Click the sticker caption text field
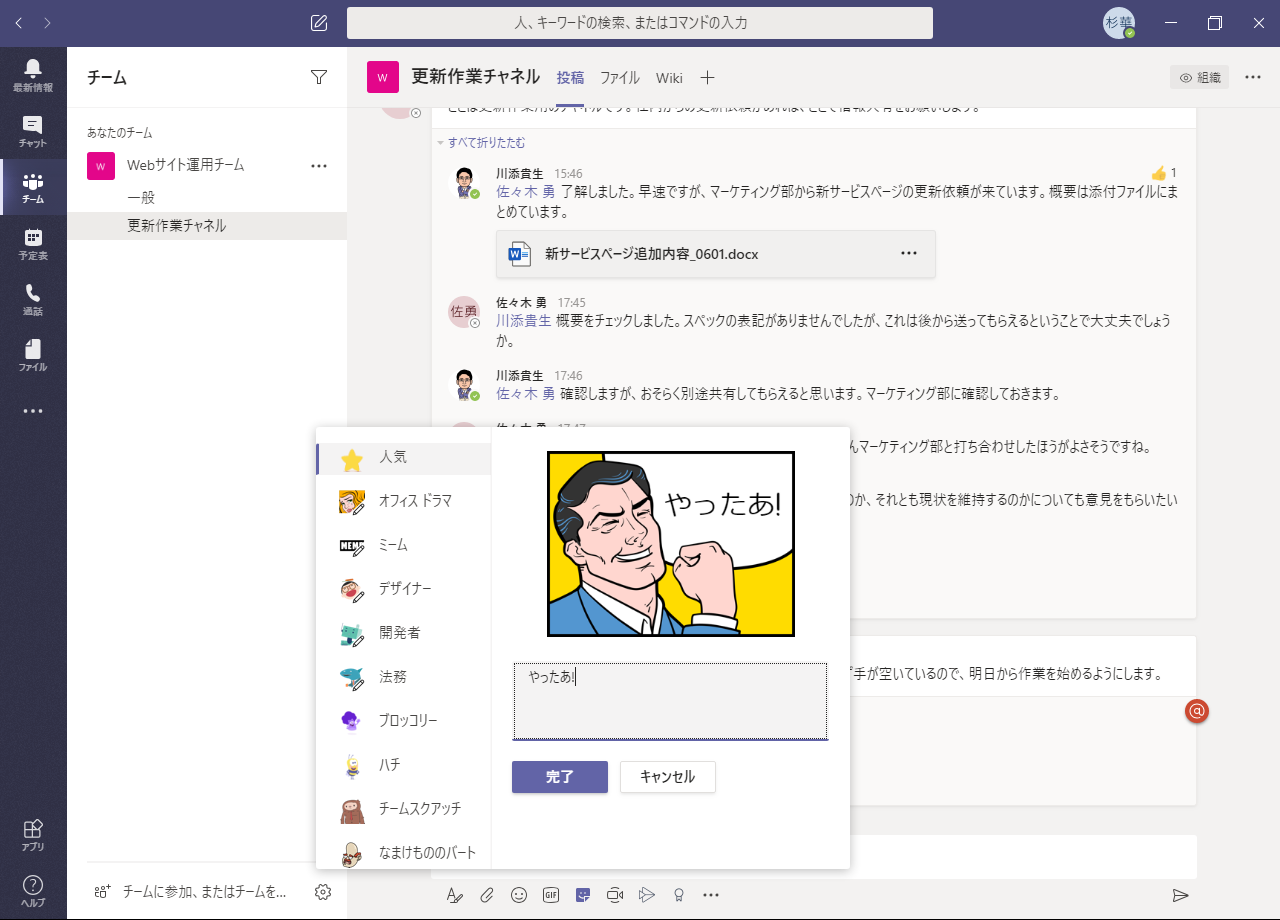The height and width of the screenshot is (920, 1280). (670, 701)
